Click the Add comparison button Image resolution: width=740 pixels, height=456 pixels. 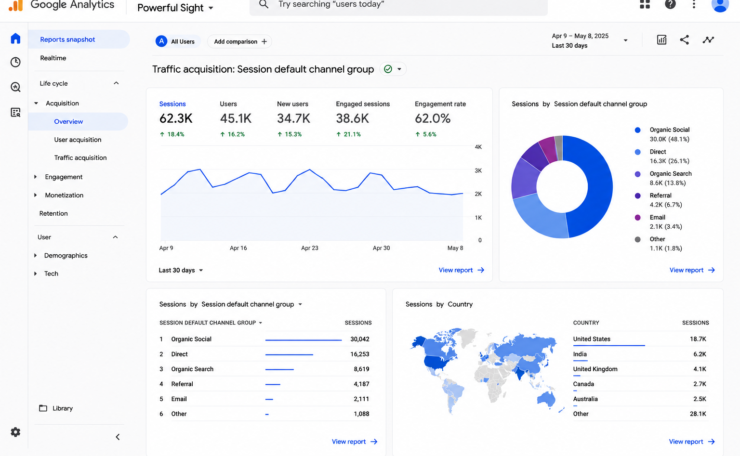coord(240,42)
